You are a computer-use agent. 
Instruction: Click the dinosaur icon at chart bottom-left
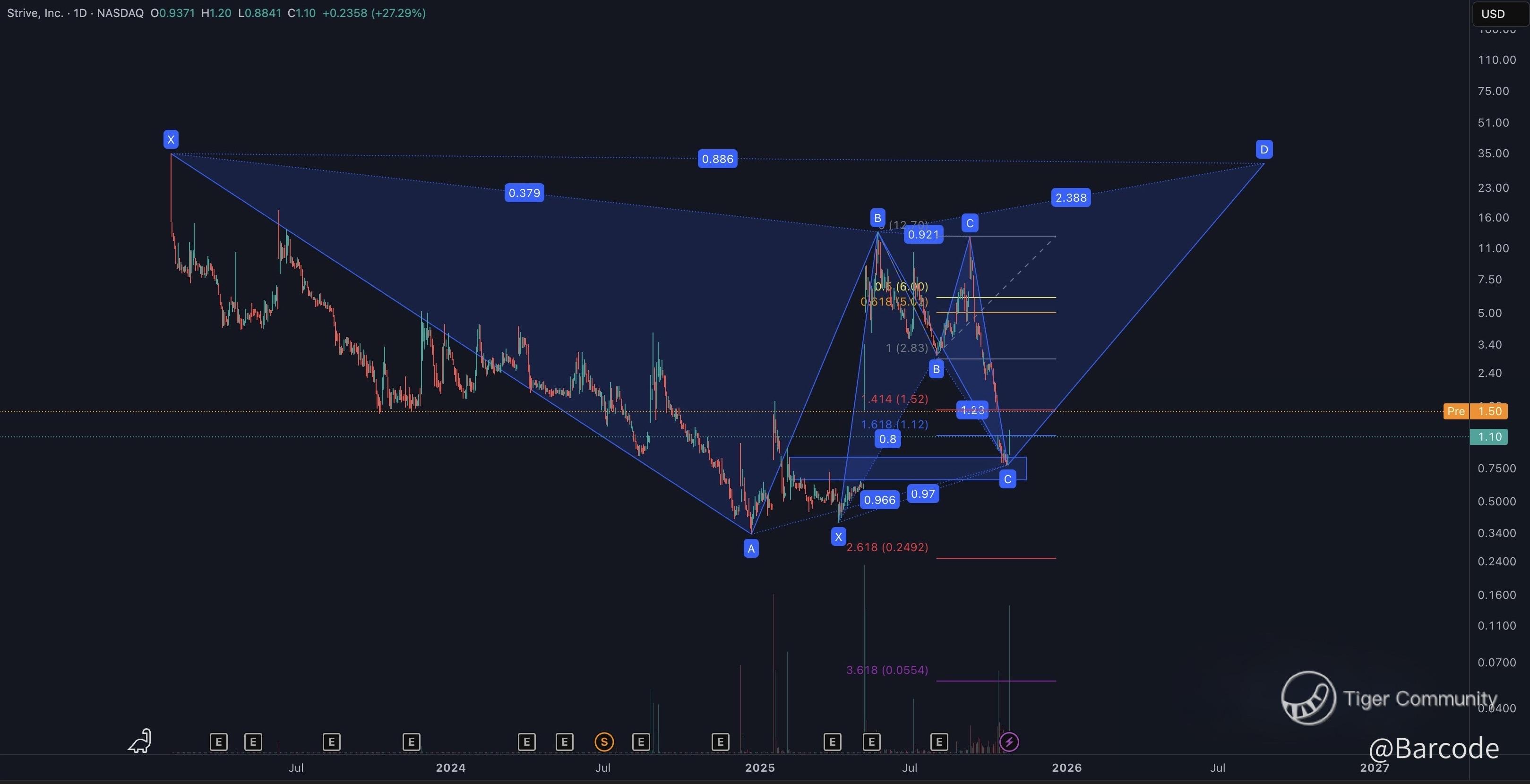click(140, 741)
